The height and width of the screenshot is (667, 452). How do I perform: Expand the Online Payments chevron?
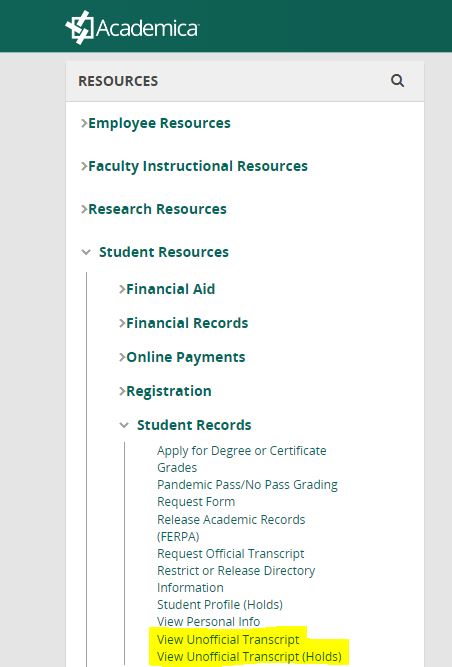pos(122,357)
